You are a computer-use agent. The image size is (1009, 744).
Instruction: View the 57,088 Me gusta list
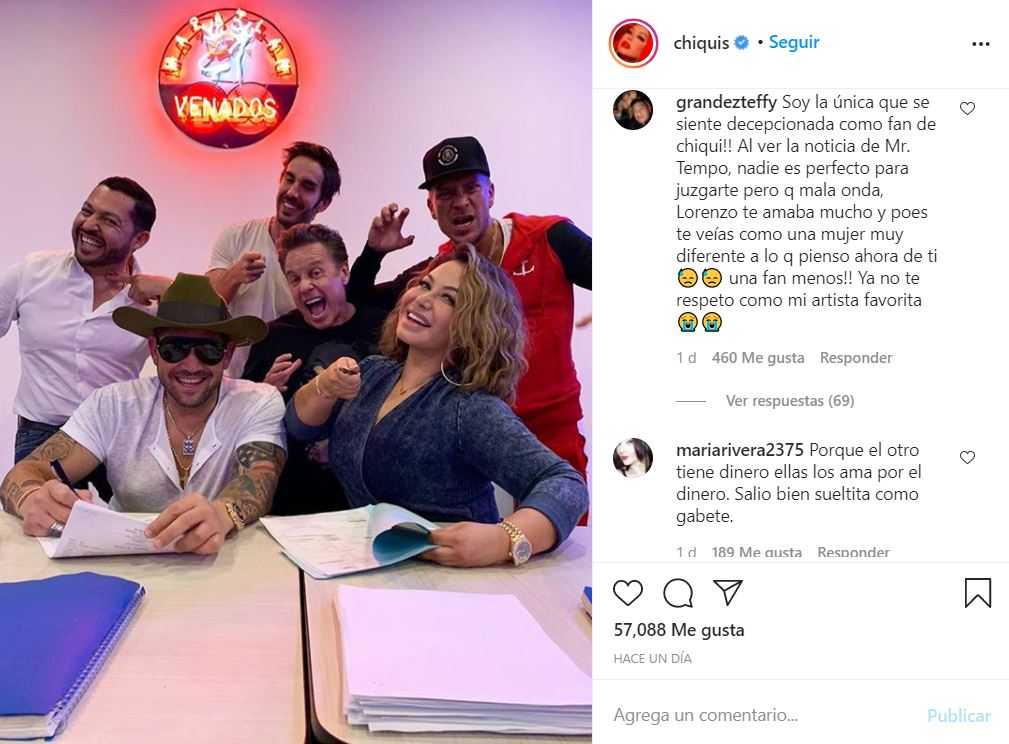(679, 629)
